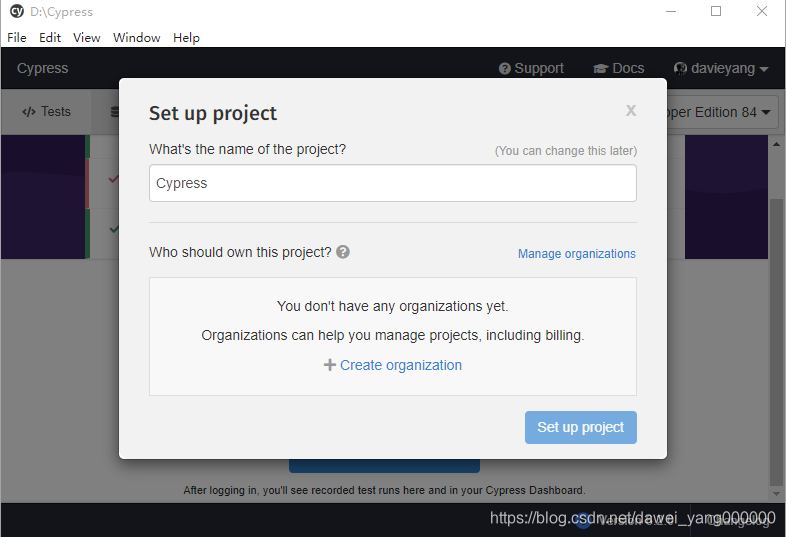
Task: Click the plus icon before Create organization
Action: click(329, 365)
